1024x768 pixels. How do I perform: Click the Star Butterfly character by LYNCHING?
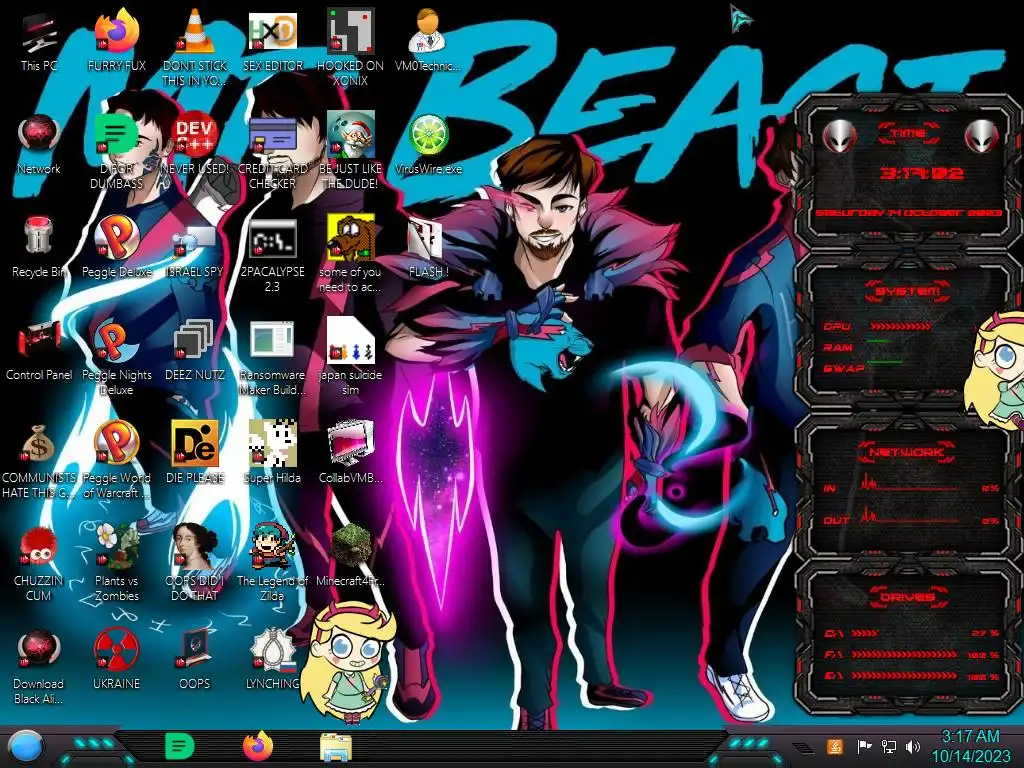coord(349,662)
